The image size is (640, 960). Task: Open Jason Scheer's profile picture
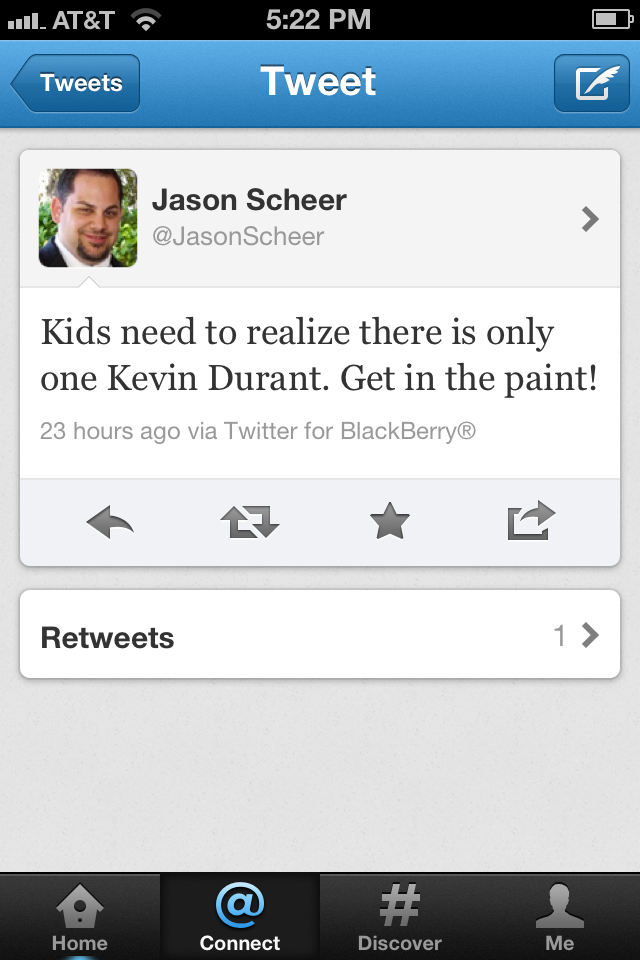point(88,218)
